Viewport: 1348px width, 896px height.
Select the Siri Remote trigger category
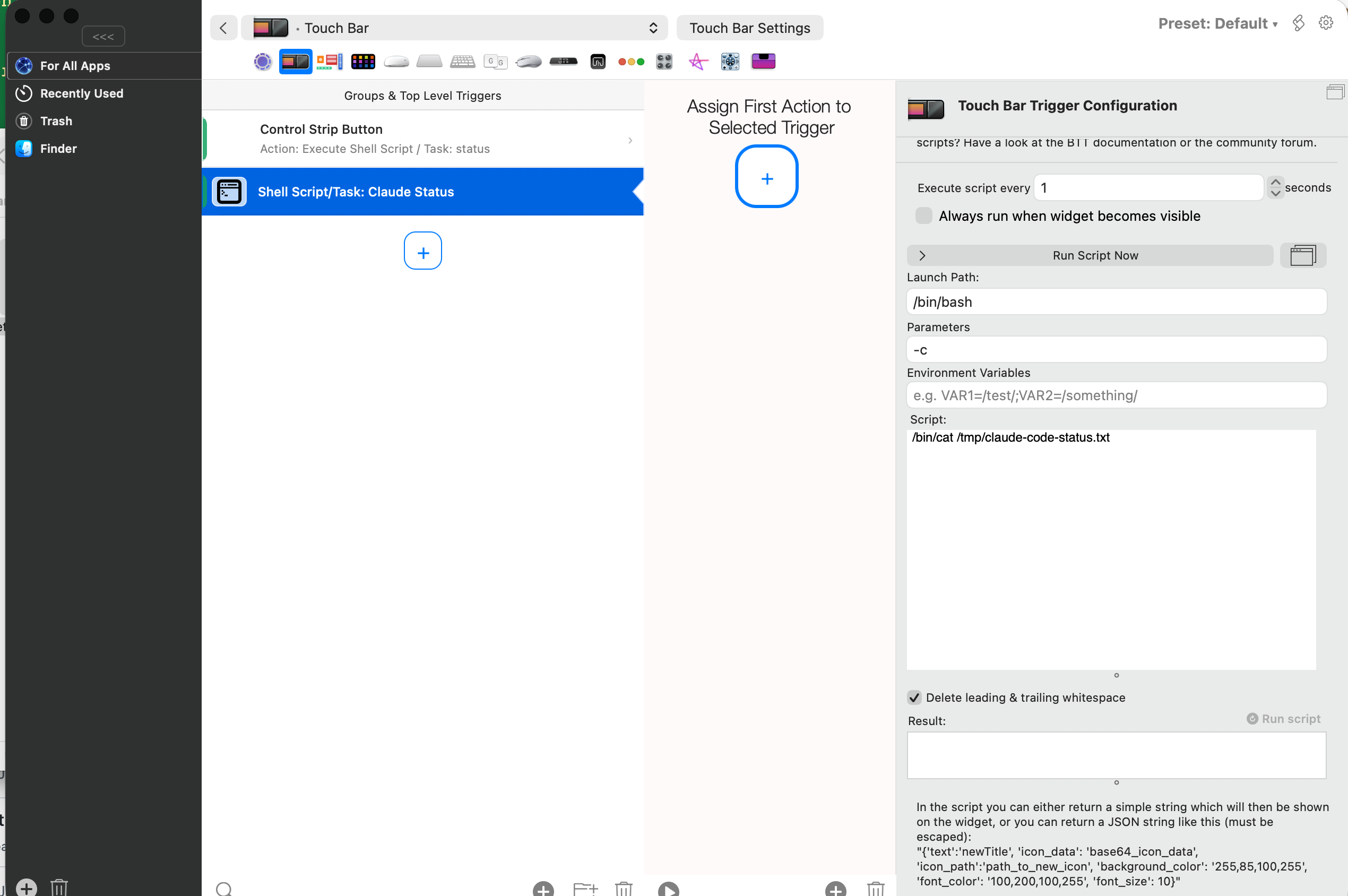(x=564, y=61)
